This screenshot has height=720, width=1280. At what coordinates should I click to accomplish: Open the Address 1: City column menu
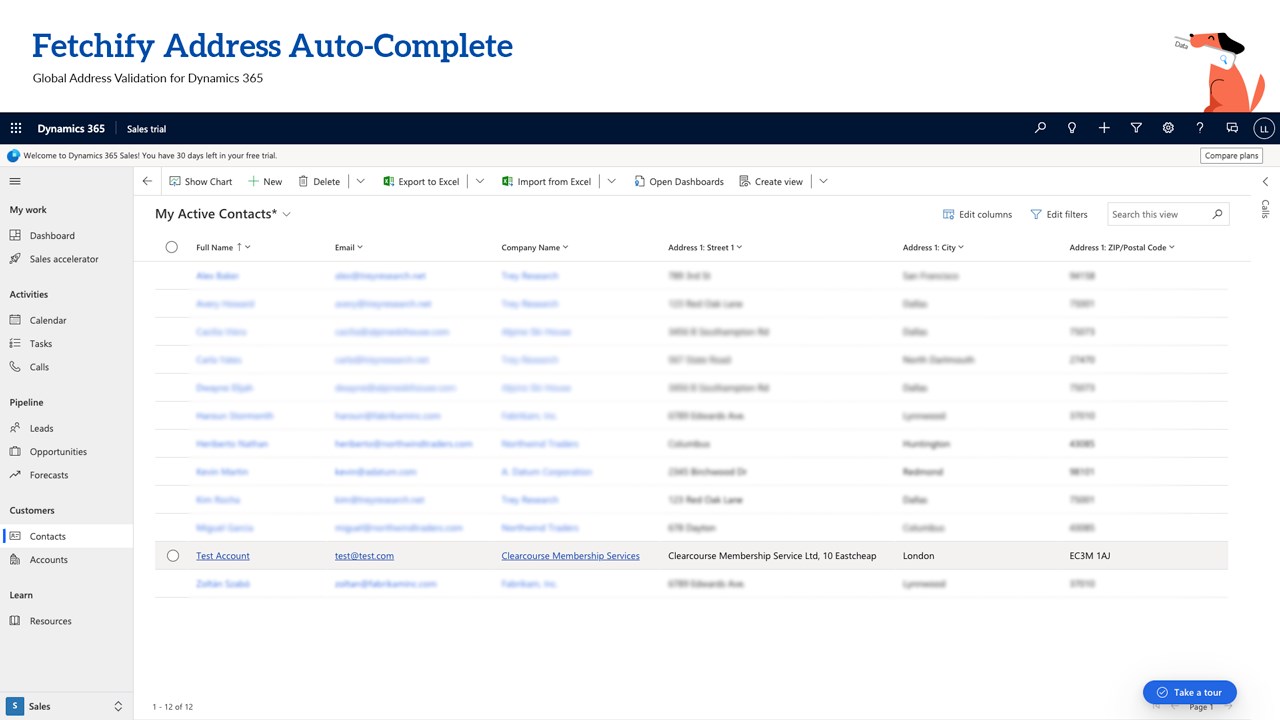[x=933, y=247]
